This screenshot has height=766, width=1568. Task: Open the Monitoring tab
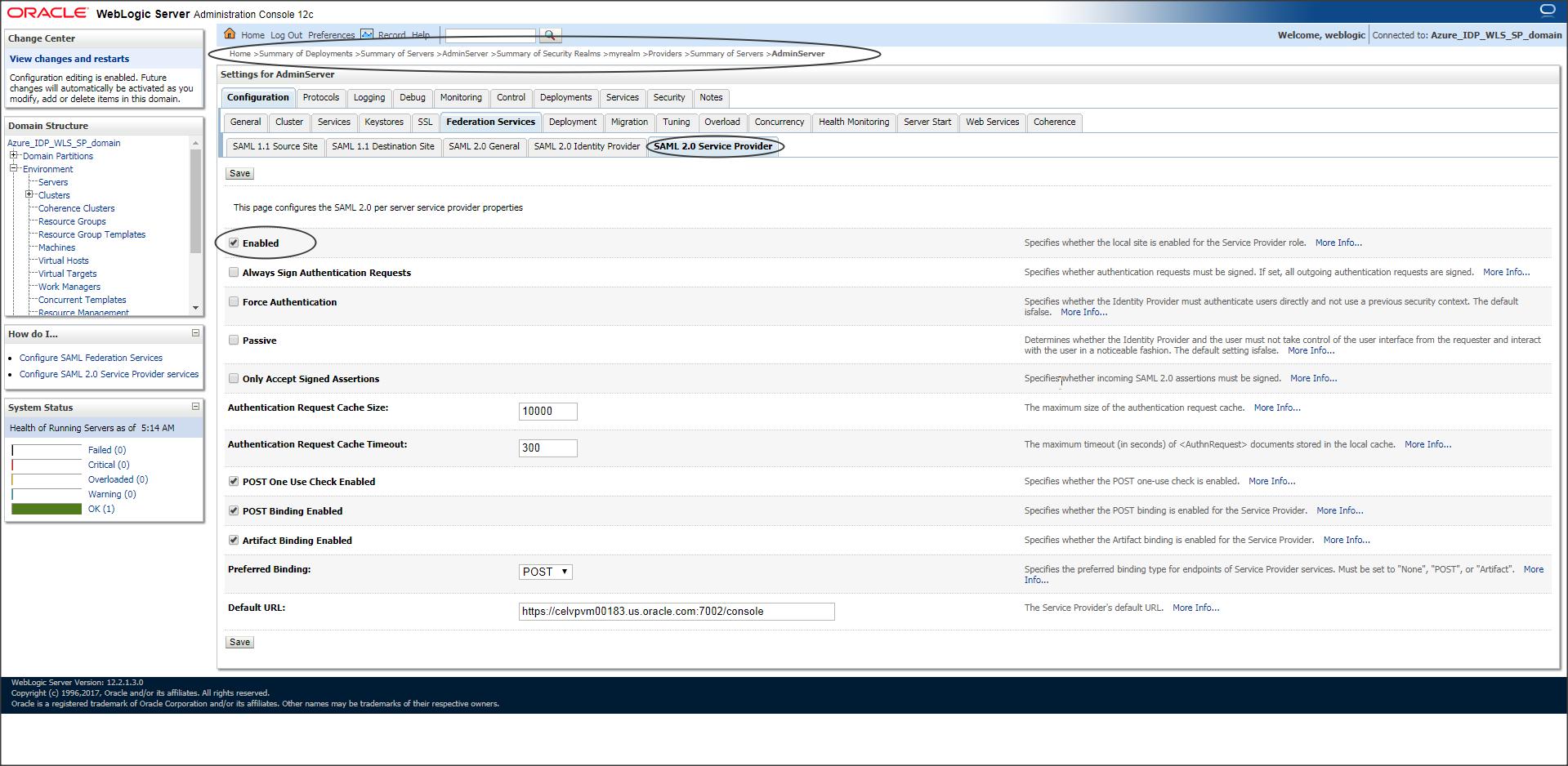461,97
